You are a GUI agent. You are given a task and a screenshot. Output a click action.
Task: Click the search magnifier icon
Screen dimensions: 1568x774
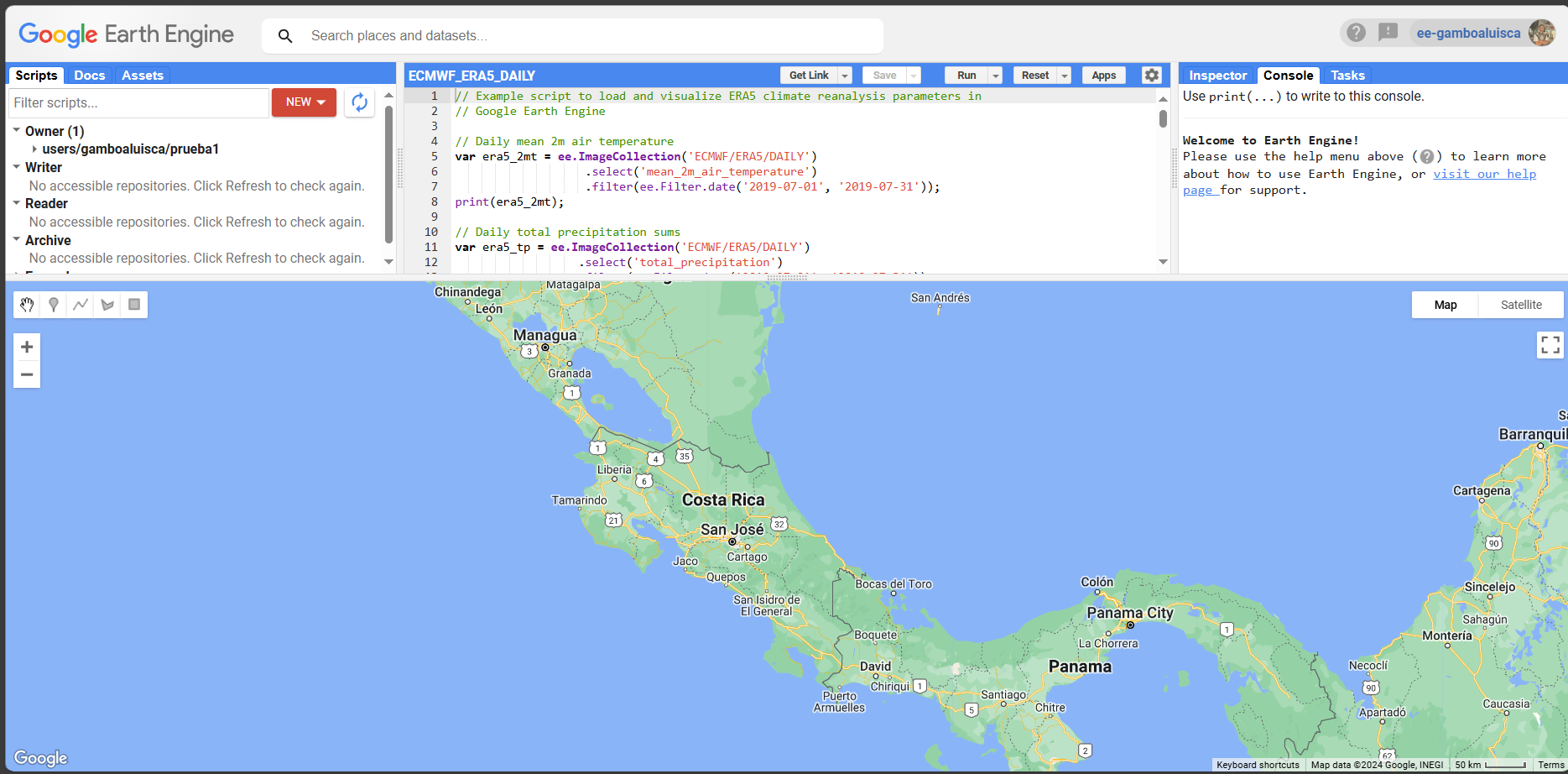(285, 36)
